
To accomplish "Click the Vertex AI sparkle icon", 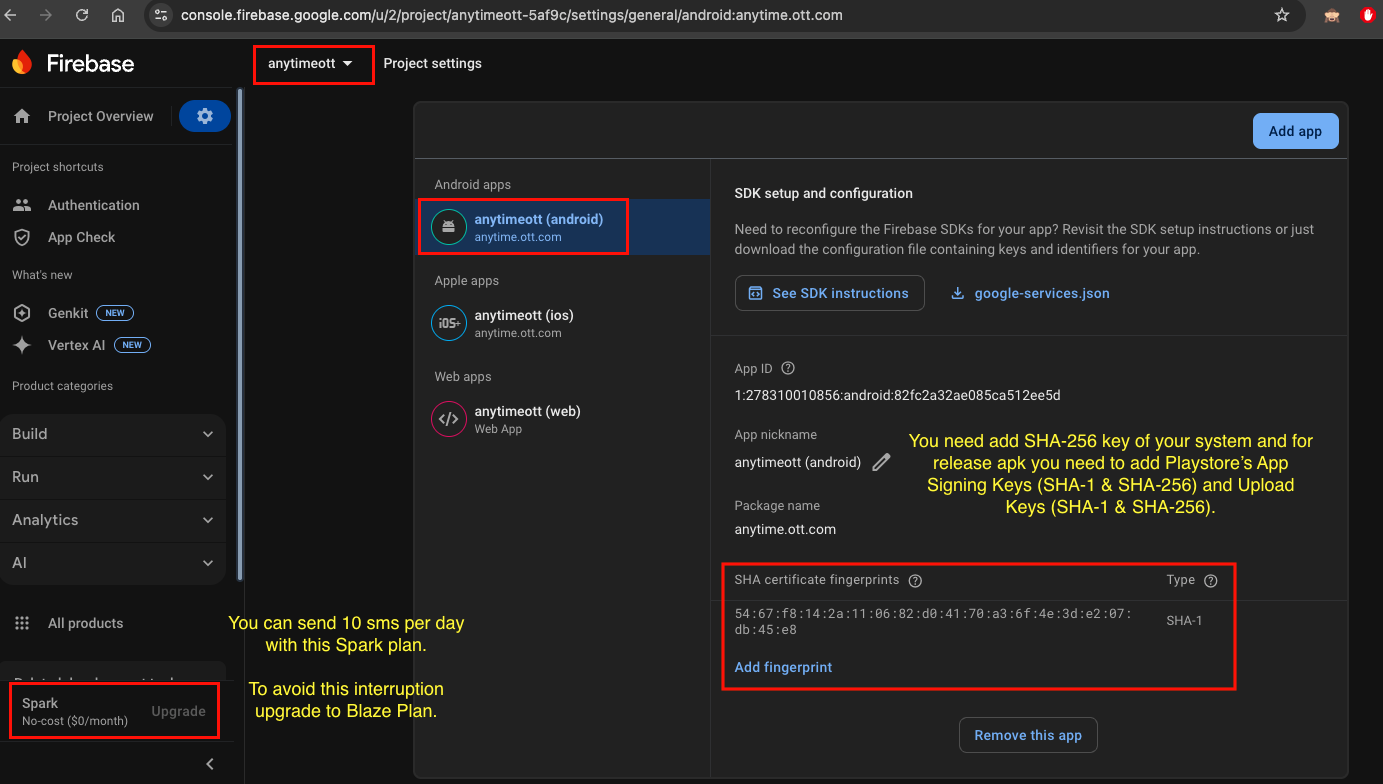I will click(x=22, y=345).
